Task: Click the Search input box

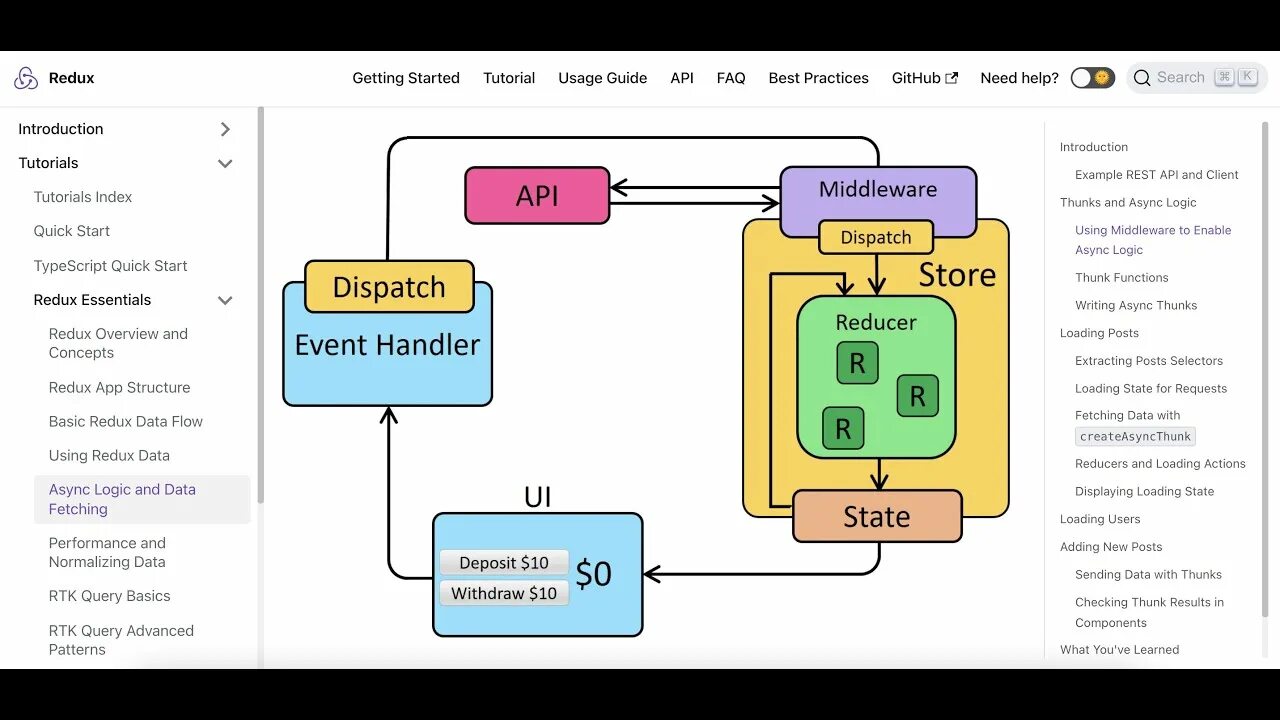Action: [x=1197, y=78]
